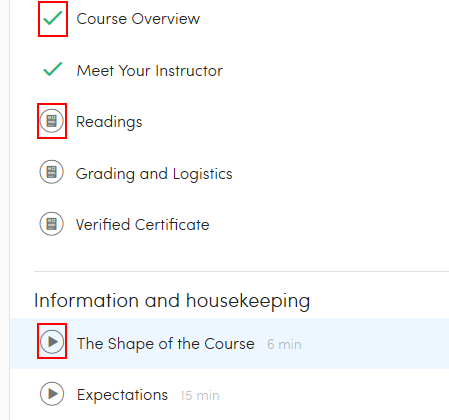Click the highlighted Shape of the Course row background
The image size is (449, 420).
[229, 343]
